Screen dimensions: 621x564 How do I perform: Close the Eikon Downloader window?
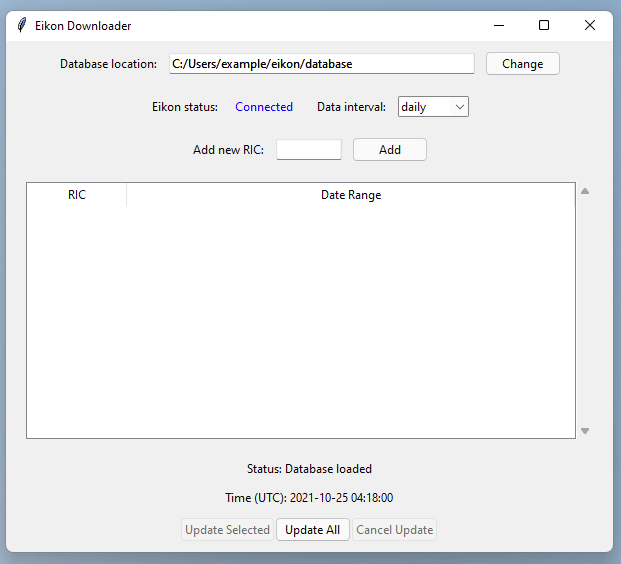click(590, 25)
